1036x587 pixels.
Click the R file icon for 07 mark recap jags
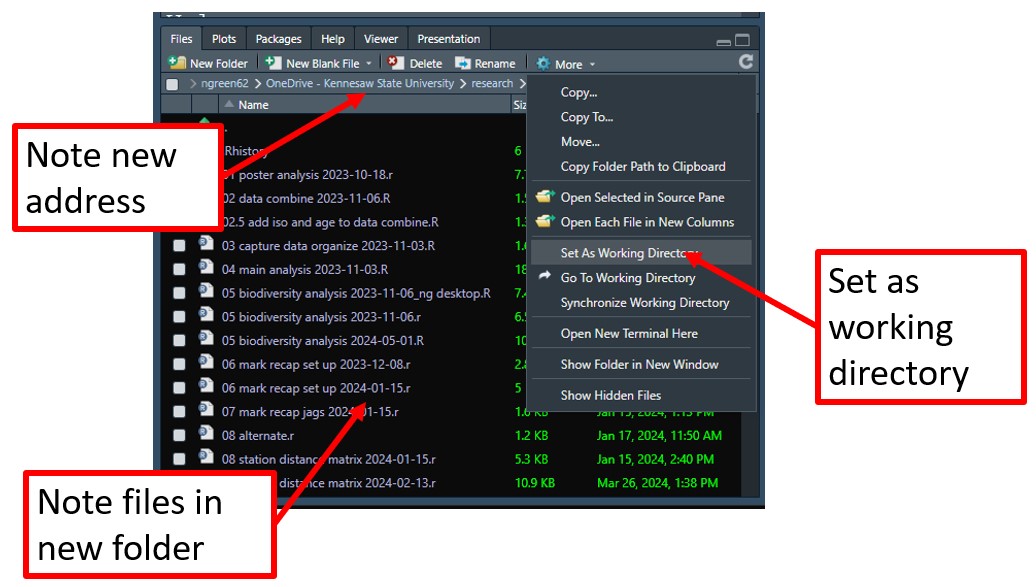click(x=206, y=410)
